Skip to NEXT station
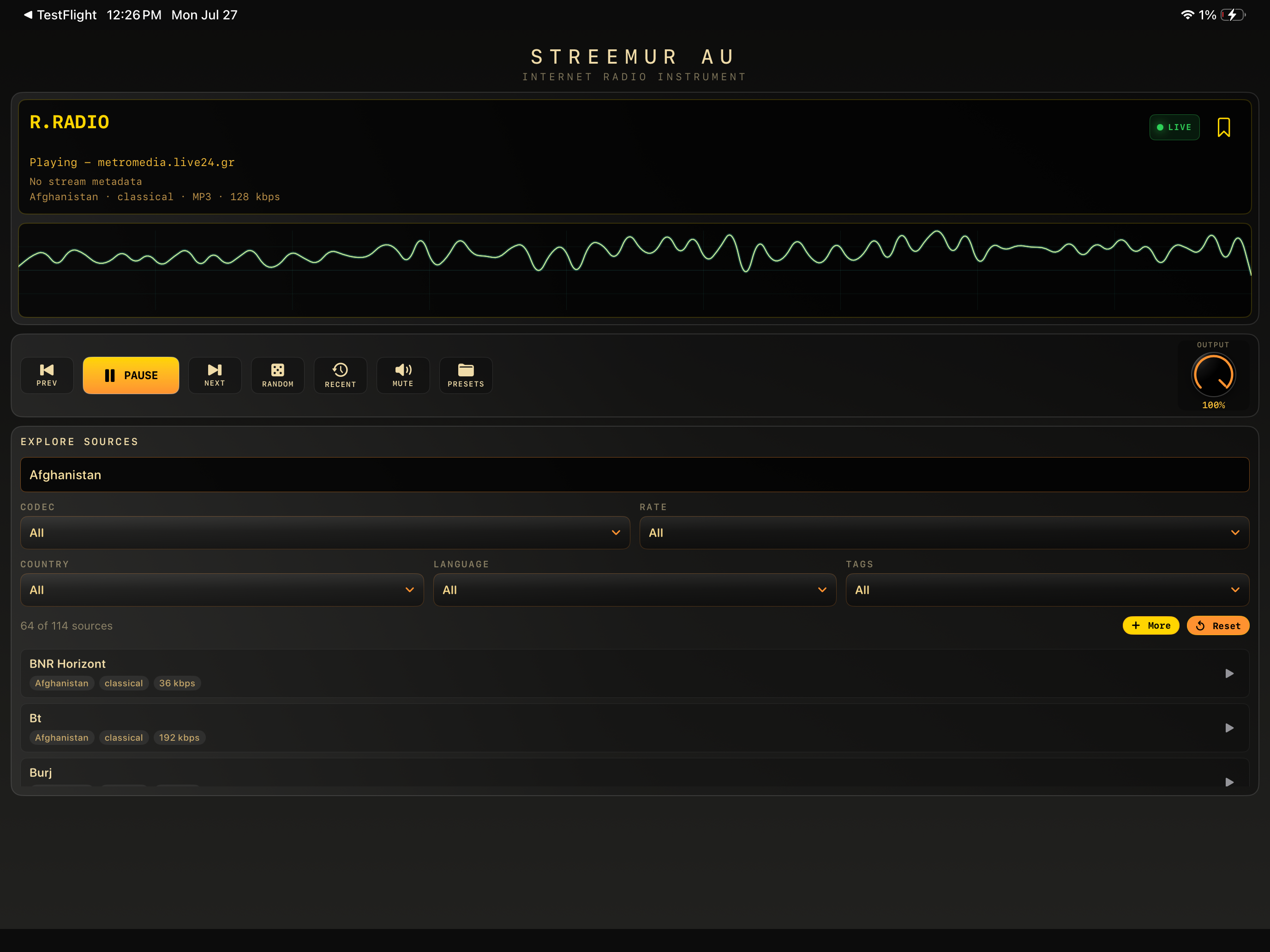1270x952 pixels. click(x=215, y=375)
